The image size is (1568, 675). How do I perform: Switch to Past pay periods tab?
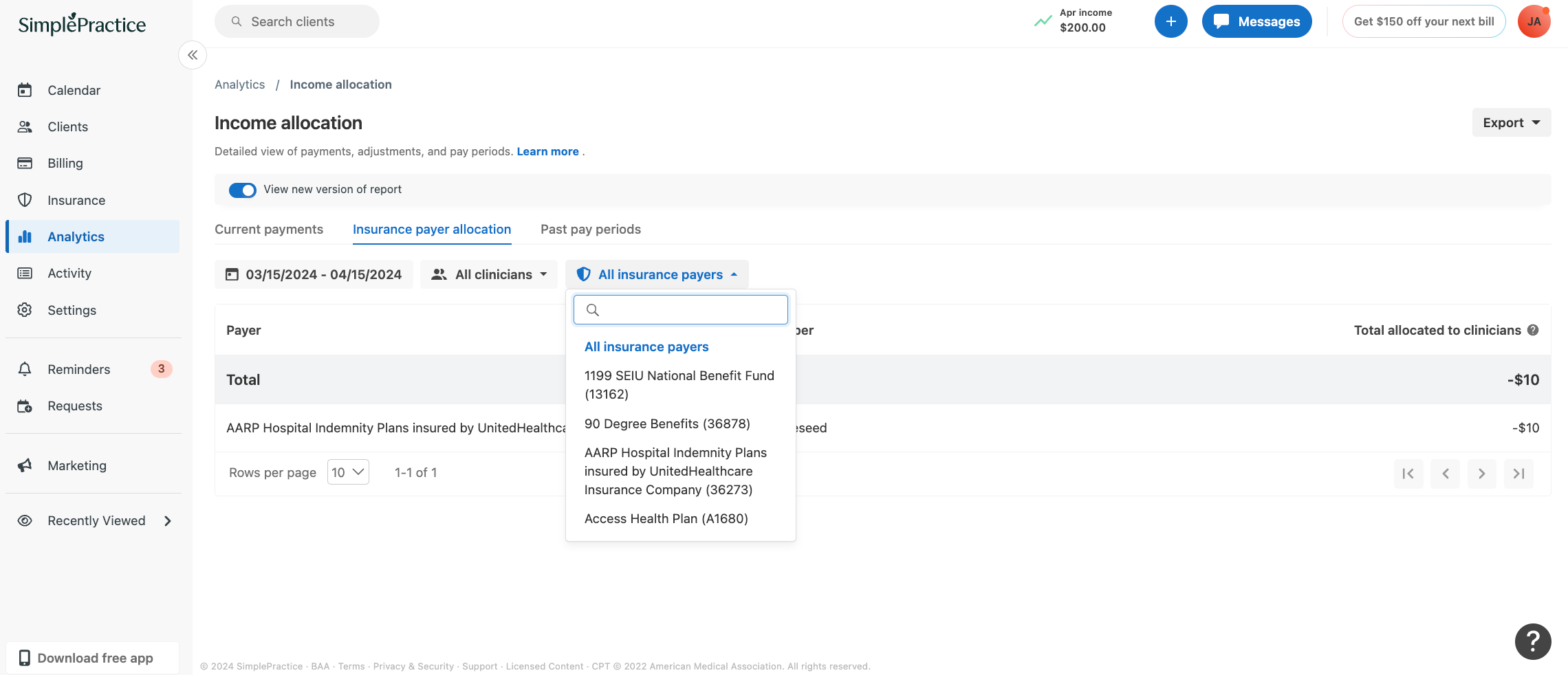tap(590, 229)
